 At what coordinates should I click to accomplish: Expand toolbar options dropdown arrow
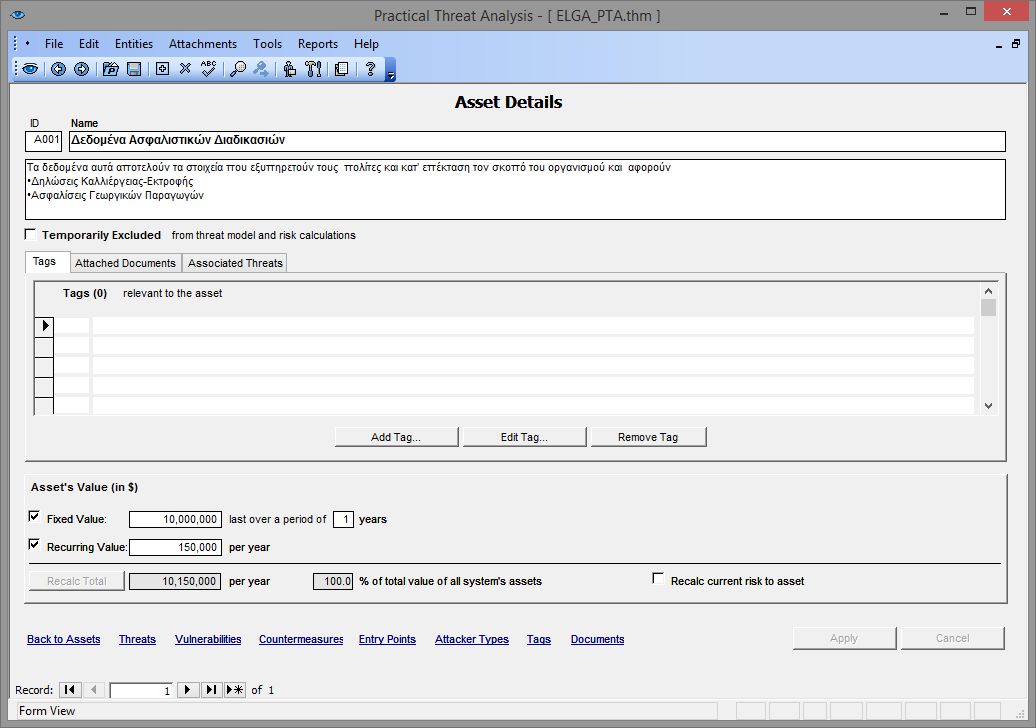coord(390,69)
